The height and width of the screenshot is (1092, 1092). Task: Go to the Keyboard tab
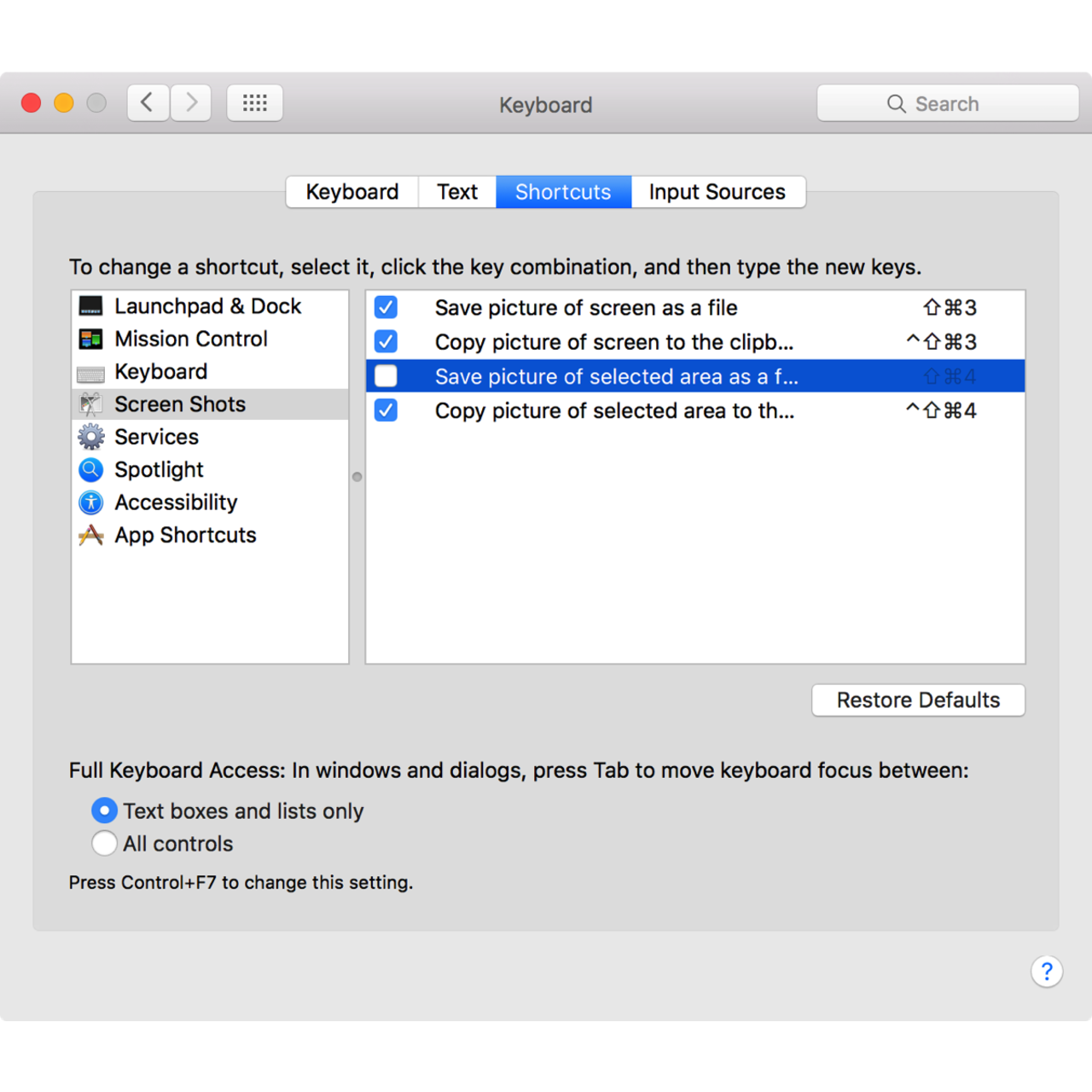coord(352,192)
